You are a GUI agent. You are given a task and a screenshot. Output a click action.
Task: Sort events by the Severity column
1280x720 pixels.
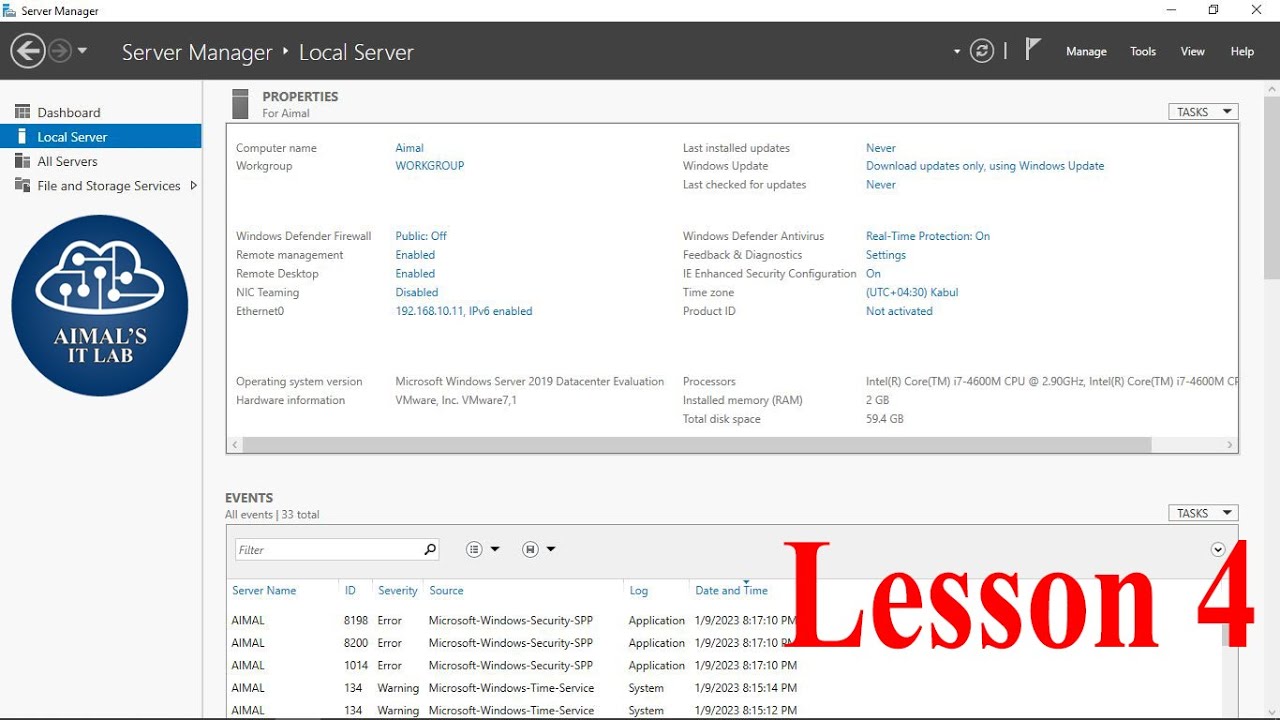(x=398, y=591)
